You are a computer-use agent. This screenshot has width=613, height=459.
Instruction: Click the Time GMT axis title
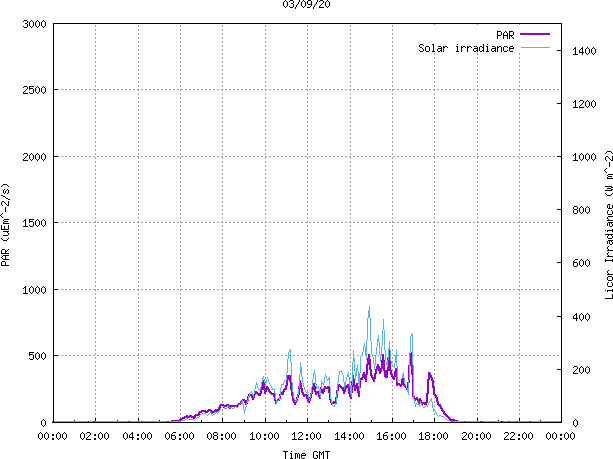(306, 454)
